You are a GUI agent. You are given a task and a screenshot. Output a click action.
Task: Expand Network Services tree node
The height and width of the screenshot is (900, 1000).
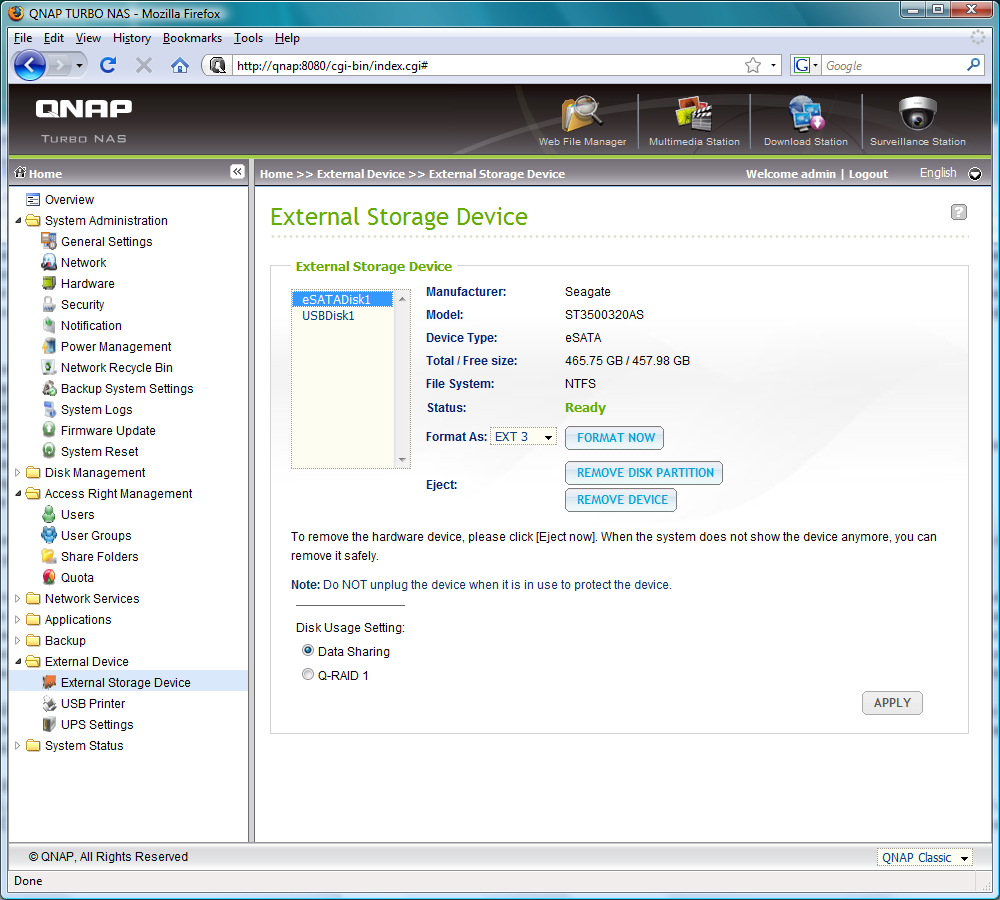tap(18, 599)
